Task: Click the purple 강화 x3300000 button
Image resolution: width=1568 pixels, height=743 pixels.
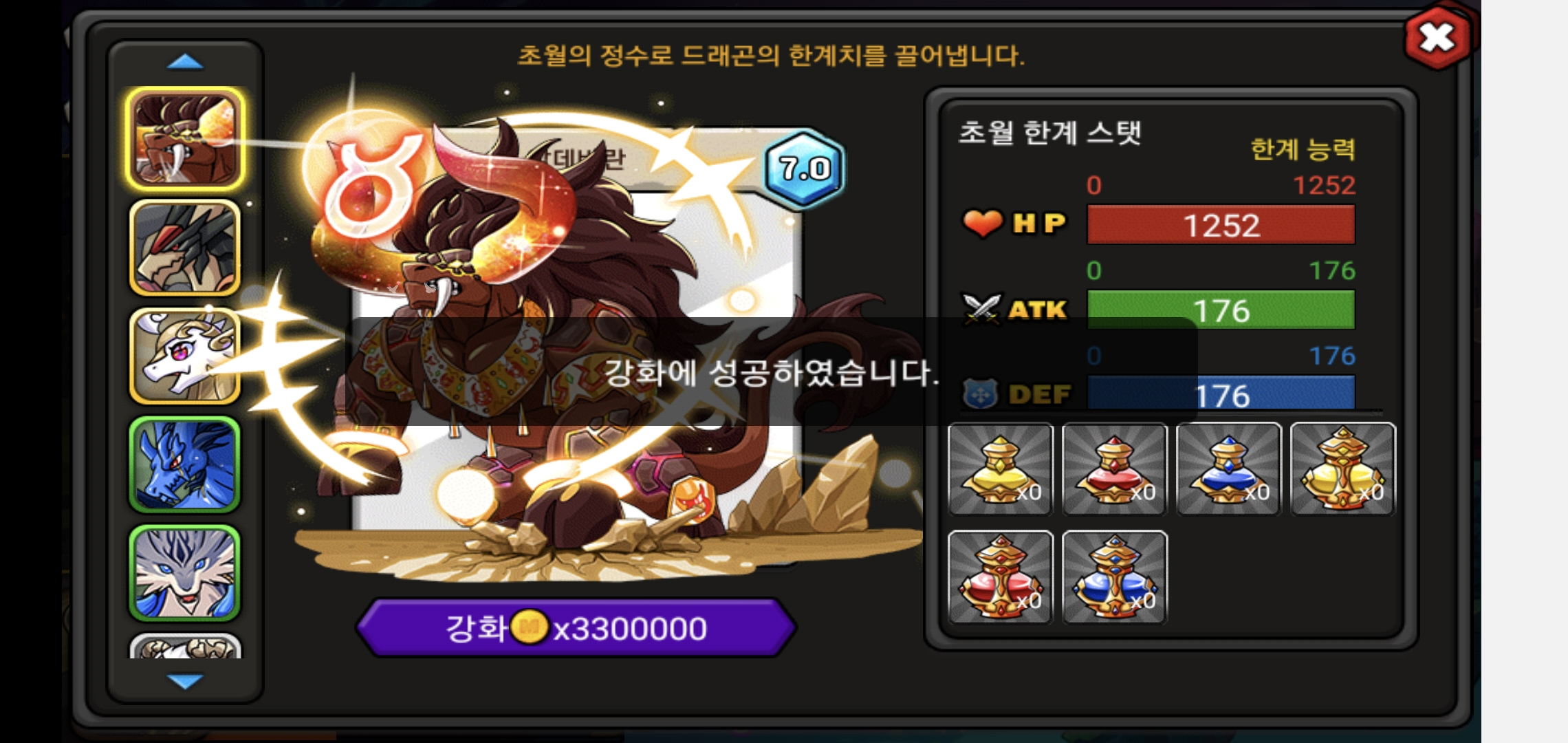Action: pos(576,627)
